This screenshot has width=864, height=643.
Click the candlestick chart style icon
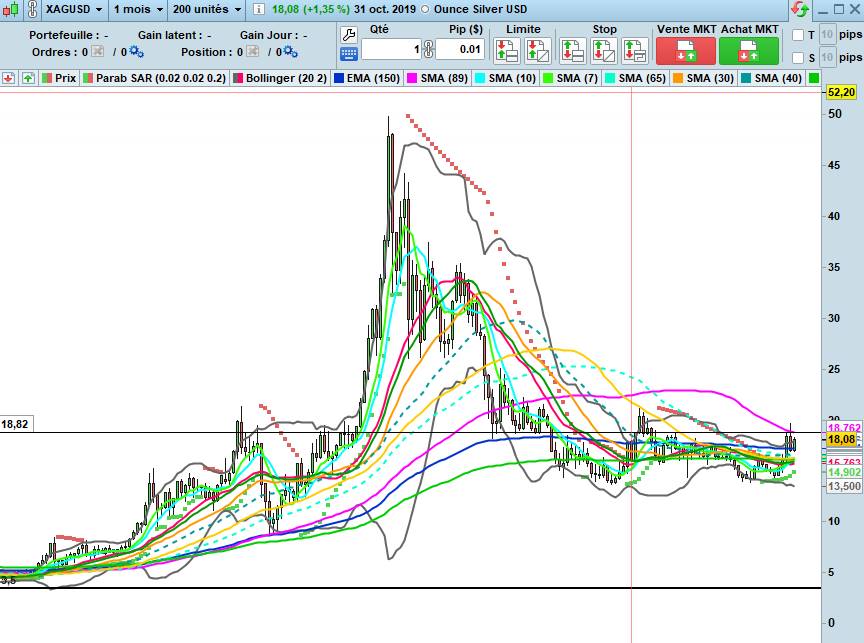pyautogui.click(x=10, y=9)
